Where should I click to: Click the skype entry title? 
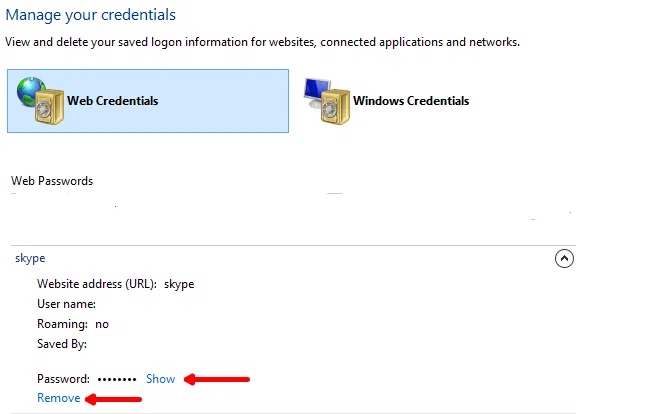(x=30, y=258)
